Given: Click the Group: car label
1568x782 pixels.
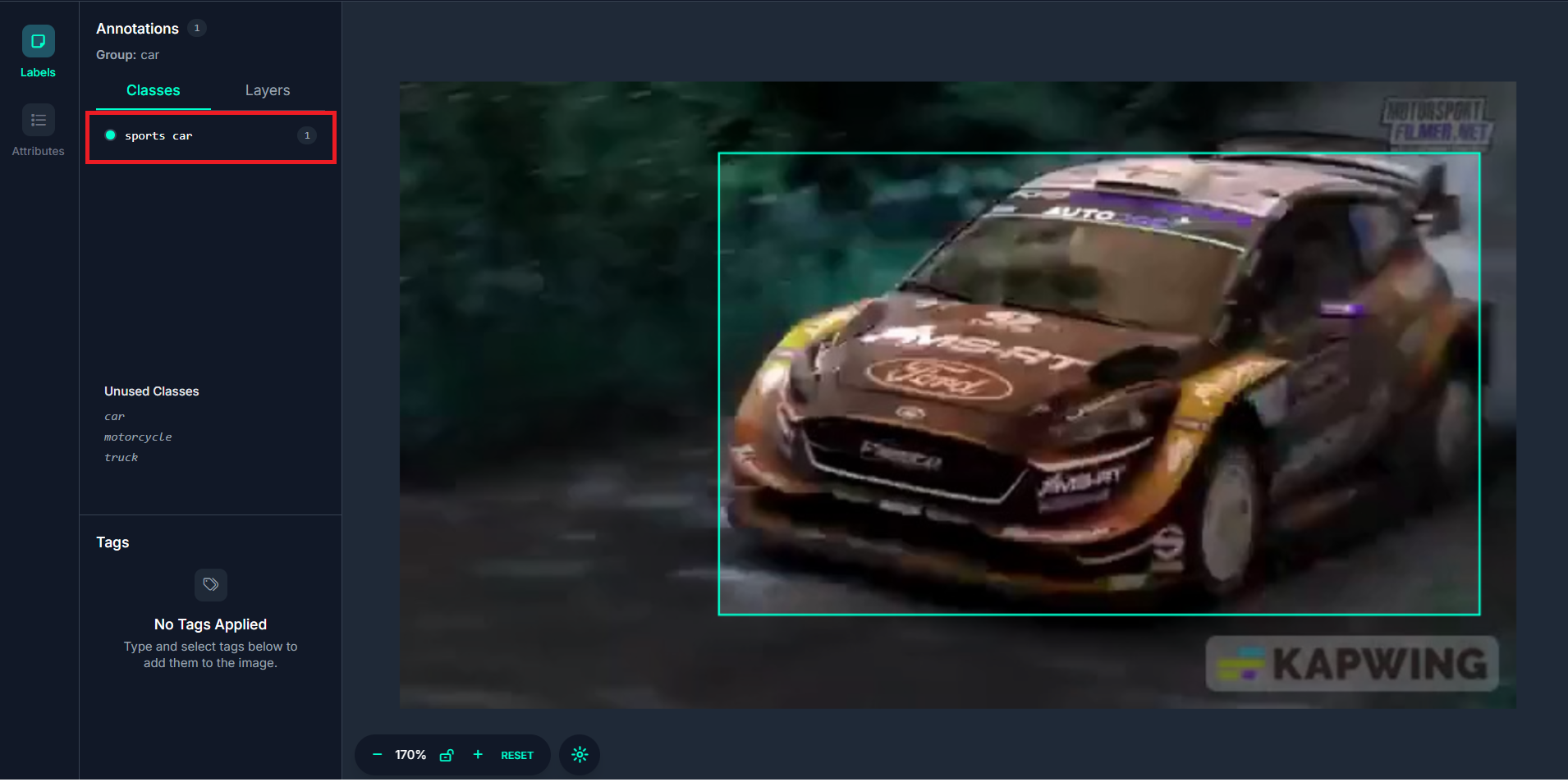Looking at the screenshot, I should (x=127, y=55).
